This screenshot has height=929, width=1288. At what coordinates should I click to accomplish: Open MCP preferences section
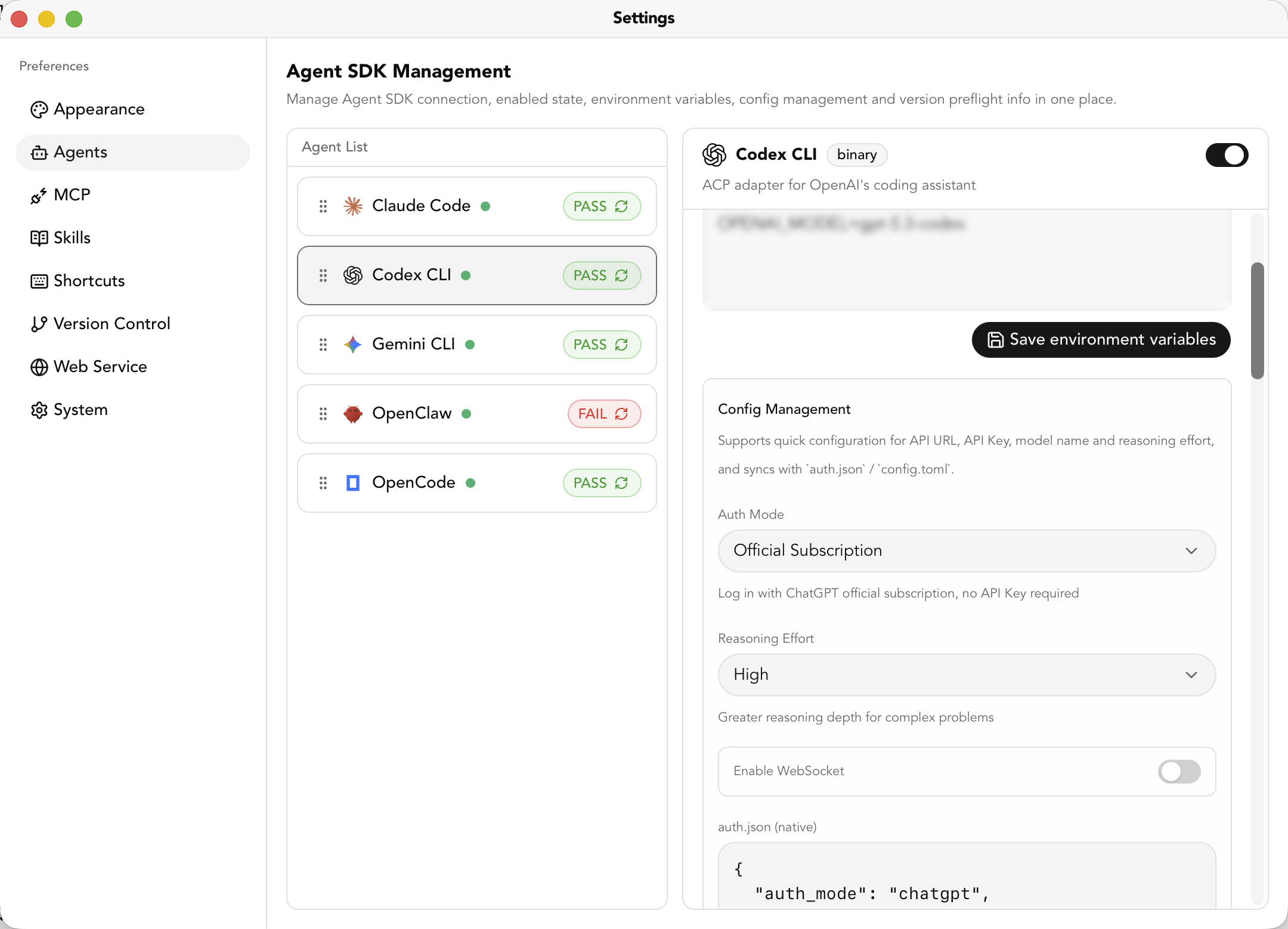pos(72,195)
